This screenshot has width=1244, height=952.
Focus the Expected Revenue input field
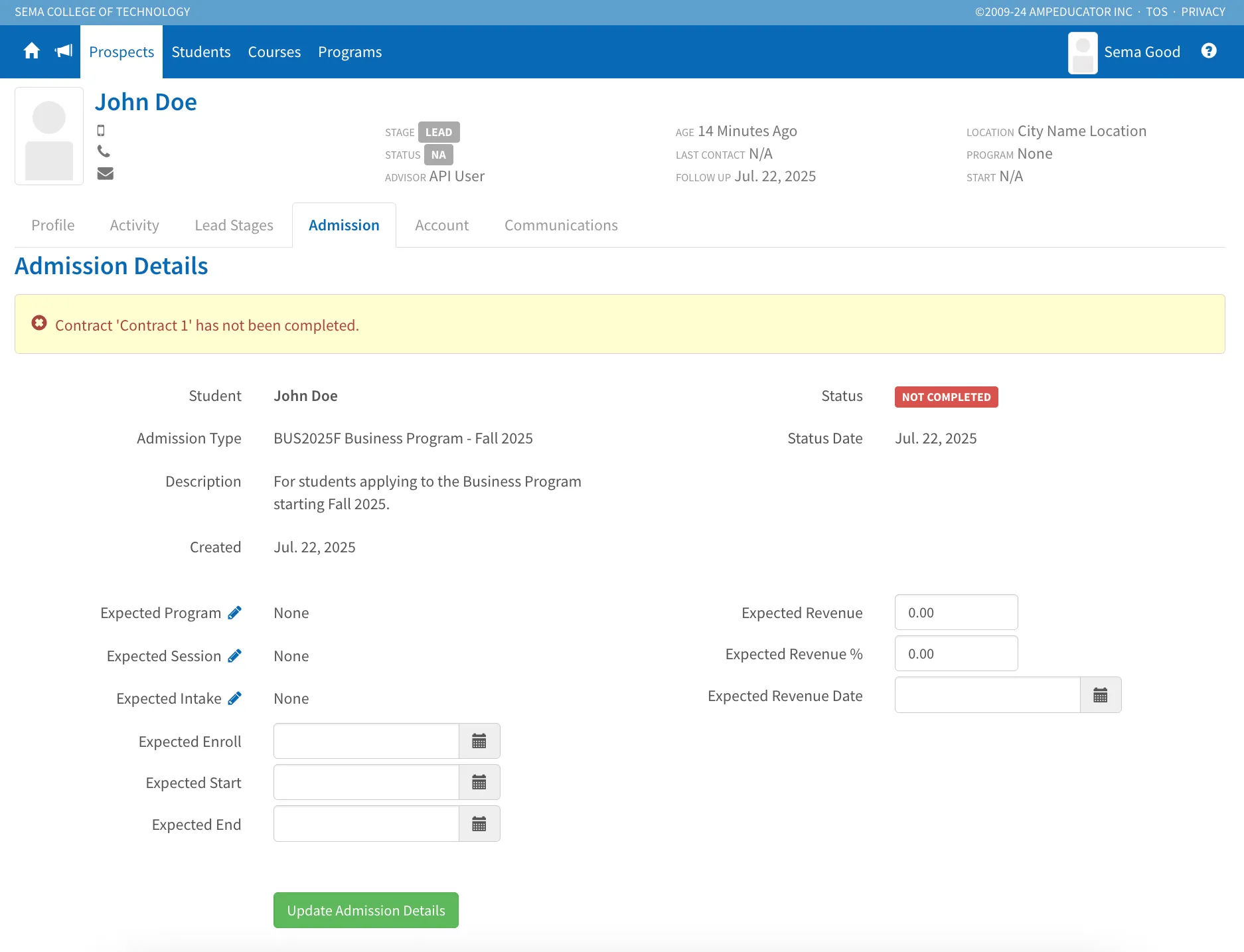tap(956, 612)
